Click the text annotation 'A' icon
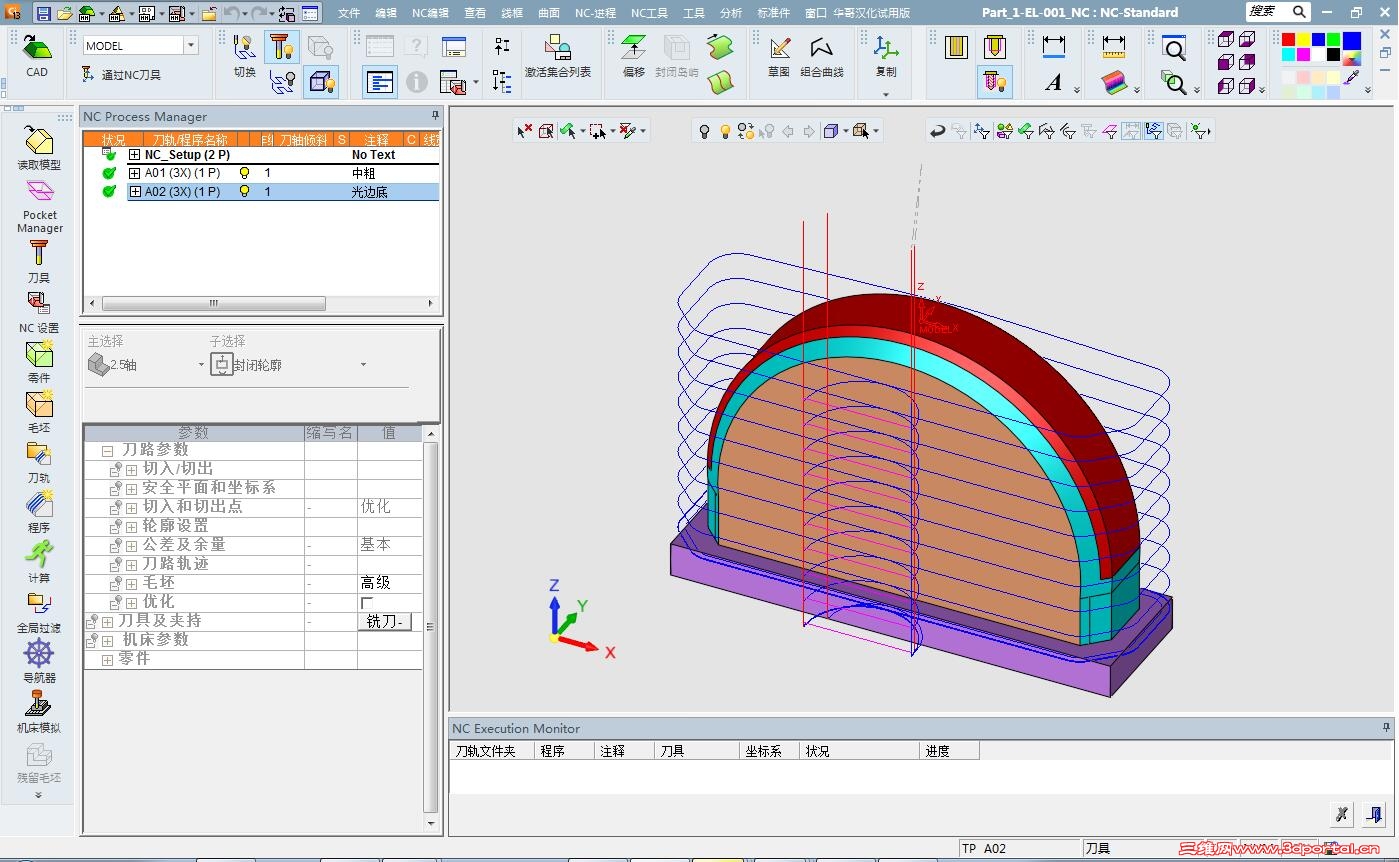The height and width of the screenshot is (862, 1399). click(1053, 83)
